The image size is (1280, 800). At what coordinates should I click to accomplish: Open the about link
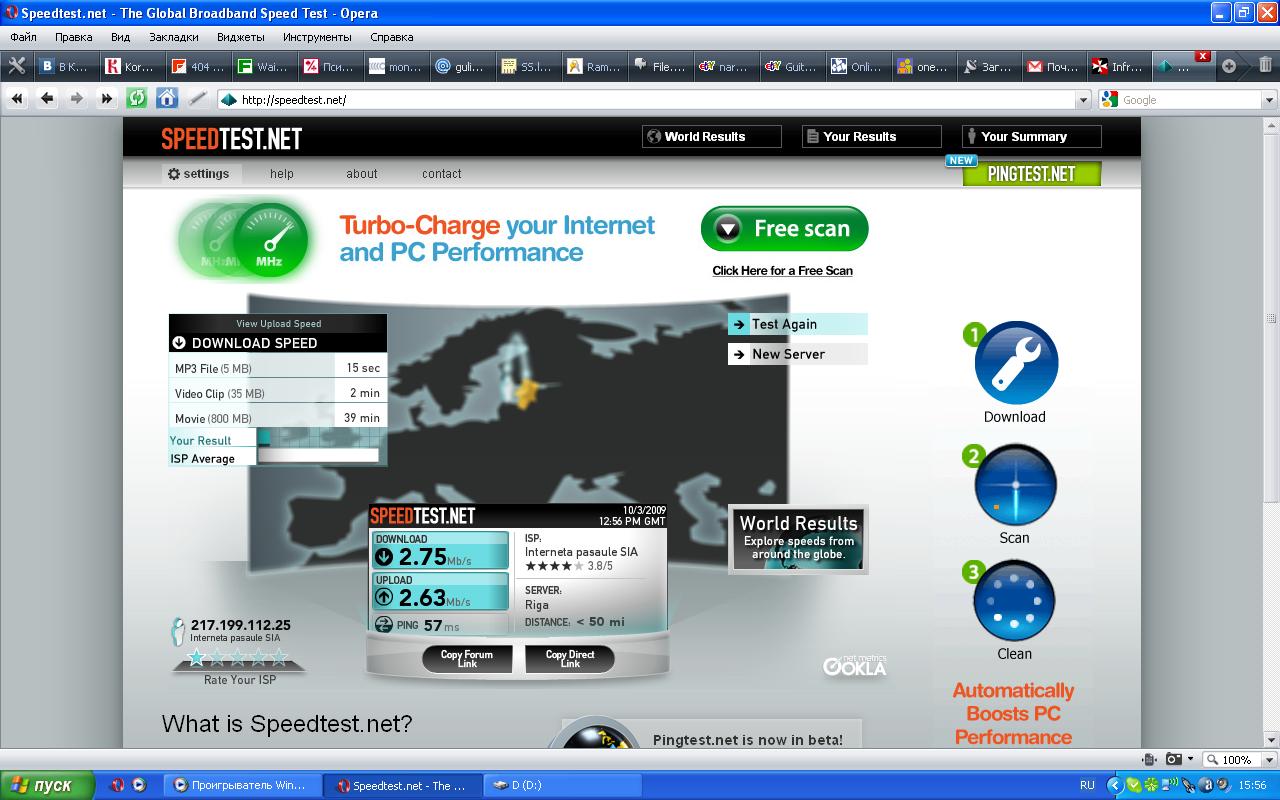[362, 174]
